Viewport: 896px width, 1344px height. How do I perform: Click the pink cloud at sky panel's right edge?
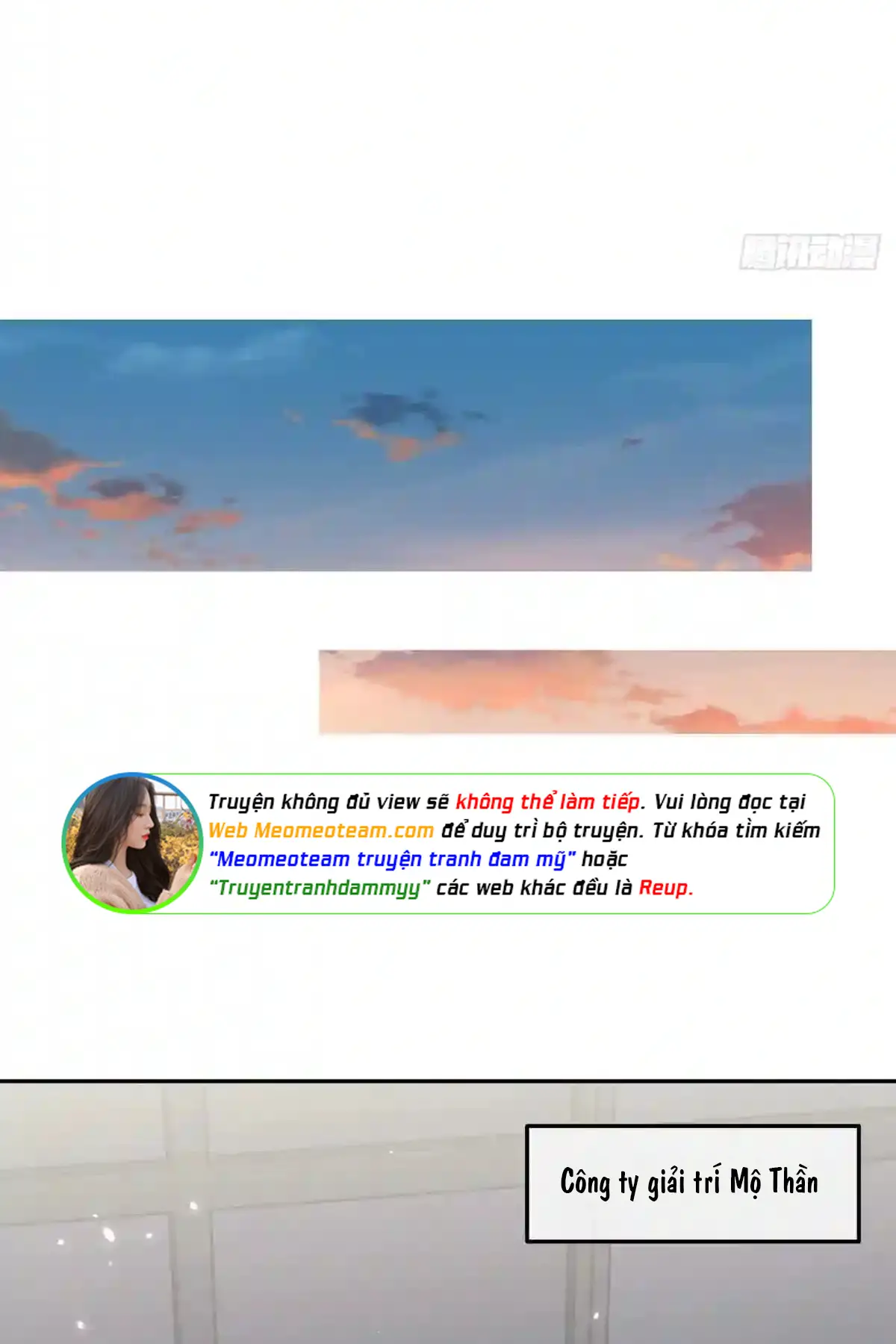769,523
